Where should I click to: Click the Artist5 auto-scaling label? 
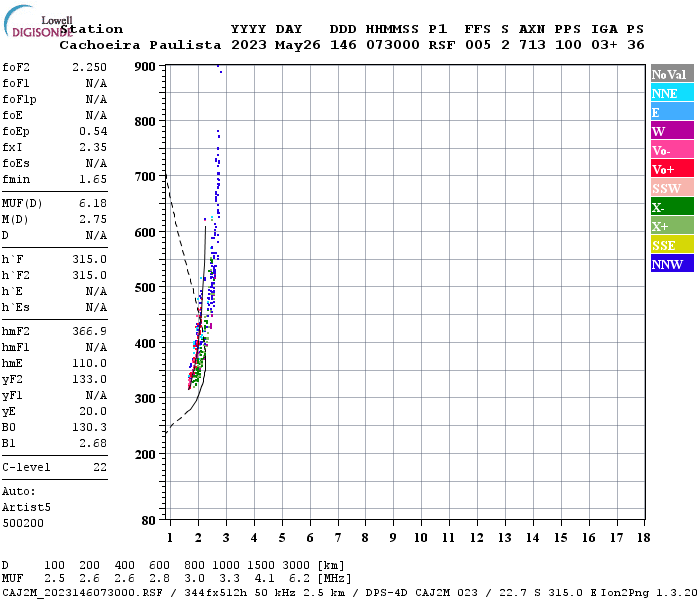(x=26, y=508)
